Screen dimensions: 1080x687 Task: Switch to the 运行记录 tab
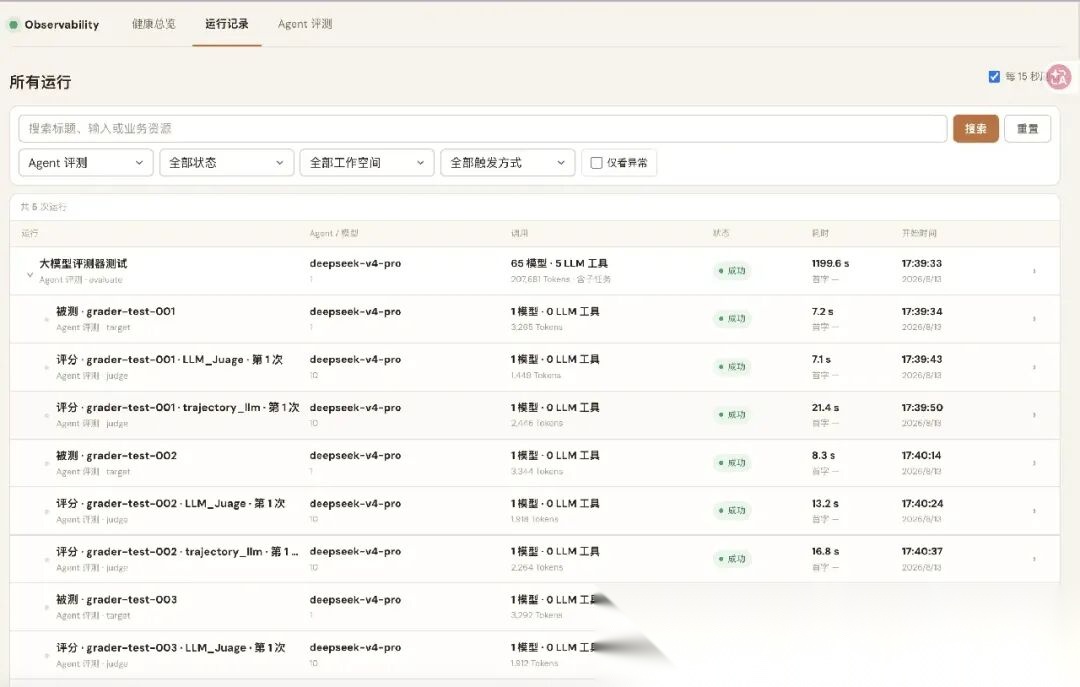(227, 24)
